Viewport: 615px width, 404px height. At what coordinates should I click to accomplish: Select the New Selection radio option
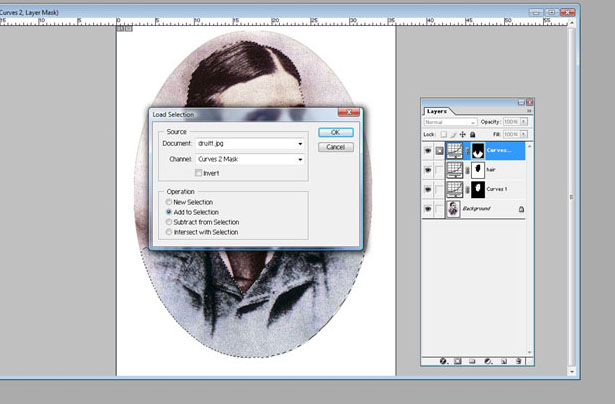tap(168, 202)
